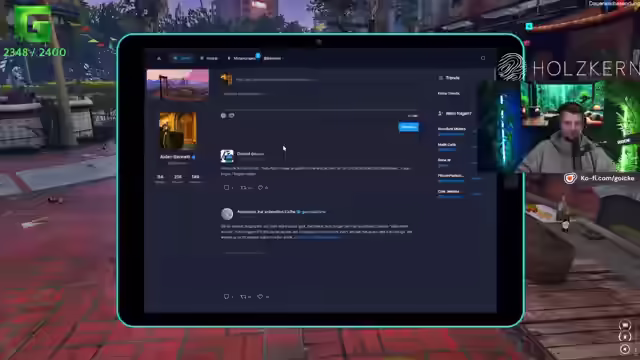Open the first post author's avatar

[227, 156]
